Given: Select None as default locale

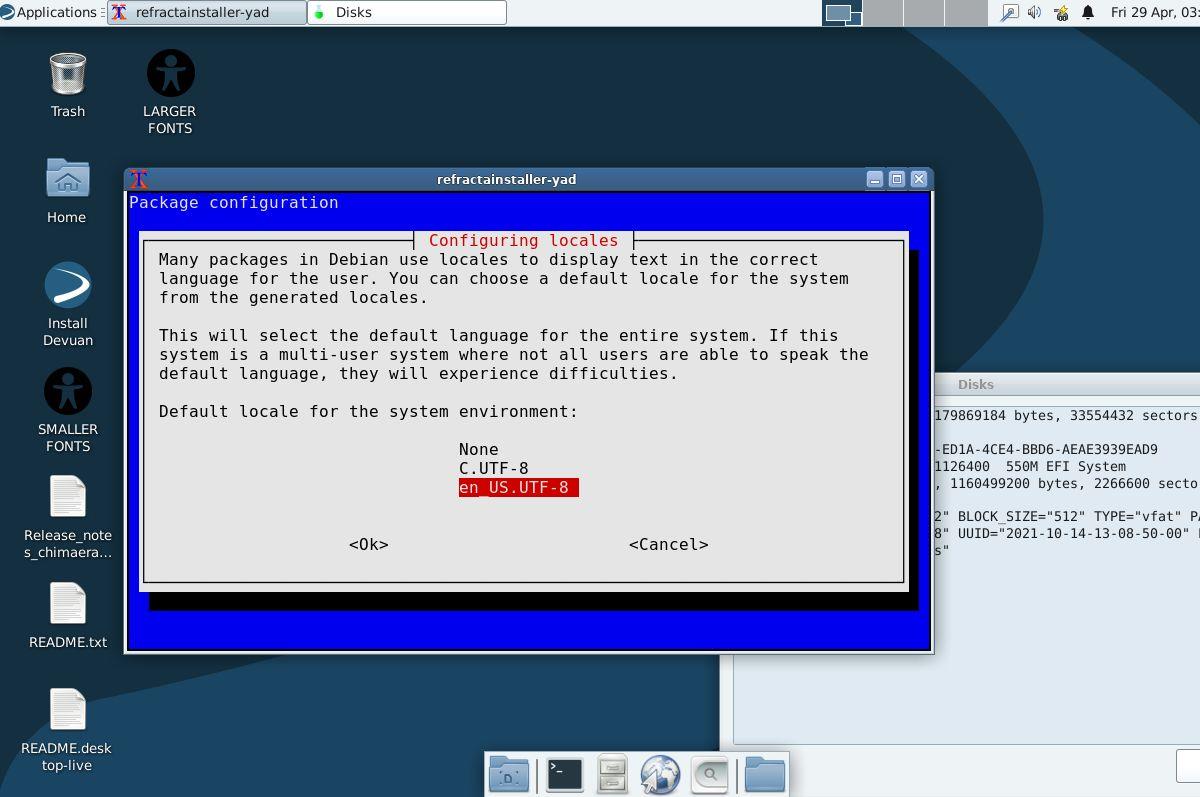Looking at the screenshot, I should [476, 449].
